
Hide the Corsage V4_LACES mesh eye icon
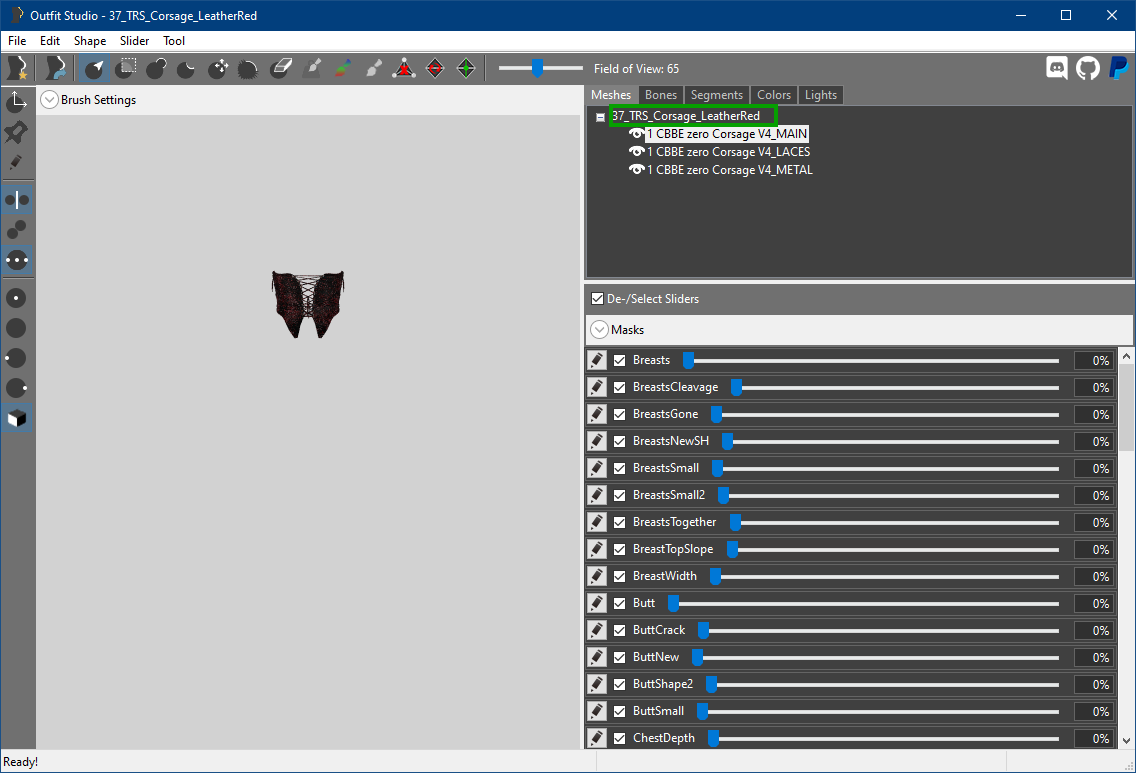pos(637,151)
